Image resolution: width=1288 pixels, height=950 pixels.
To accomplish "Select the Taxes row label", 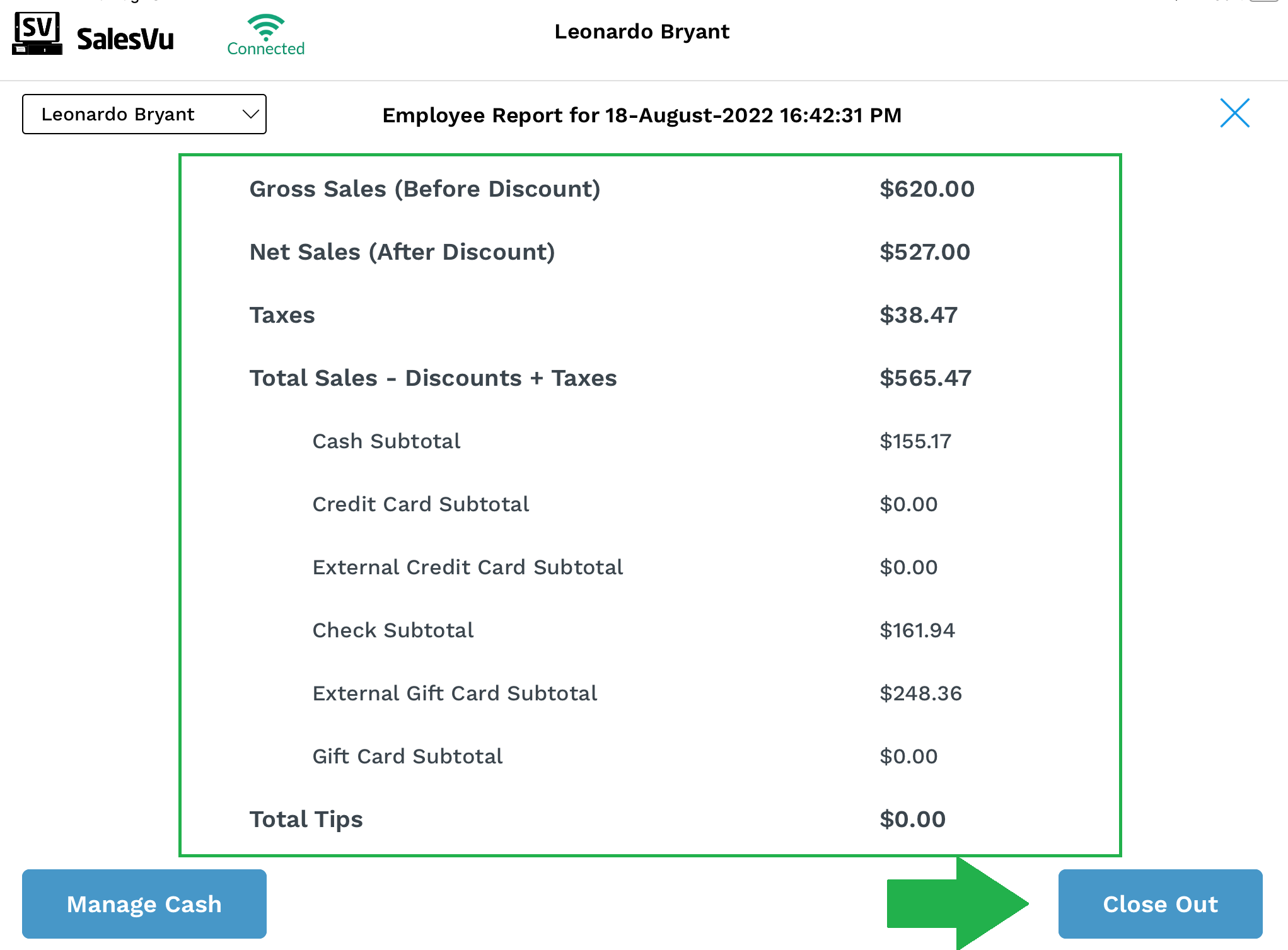I will (x=282, y=315).
